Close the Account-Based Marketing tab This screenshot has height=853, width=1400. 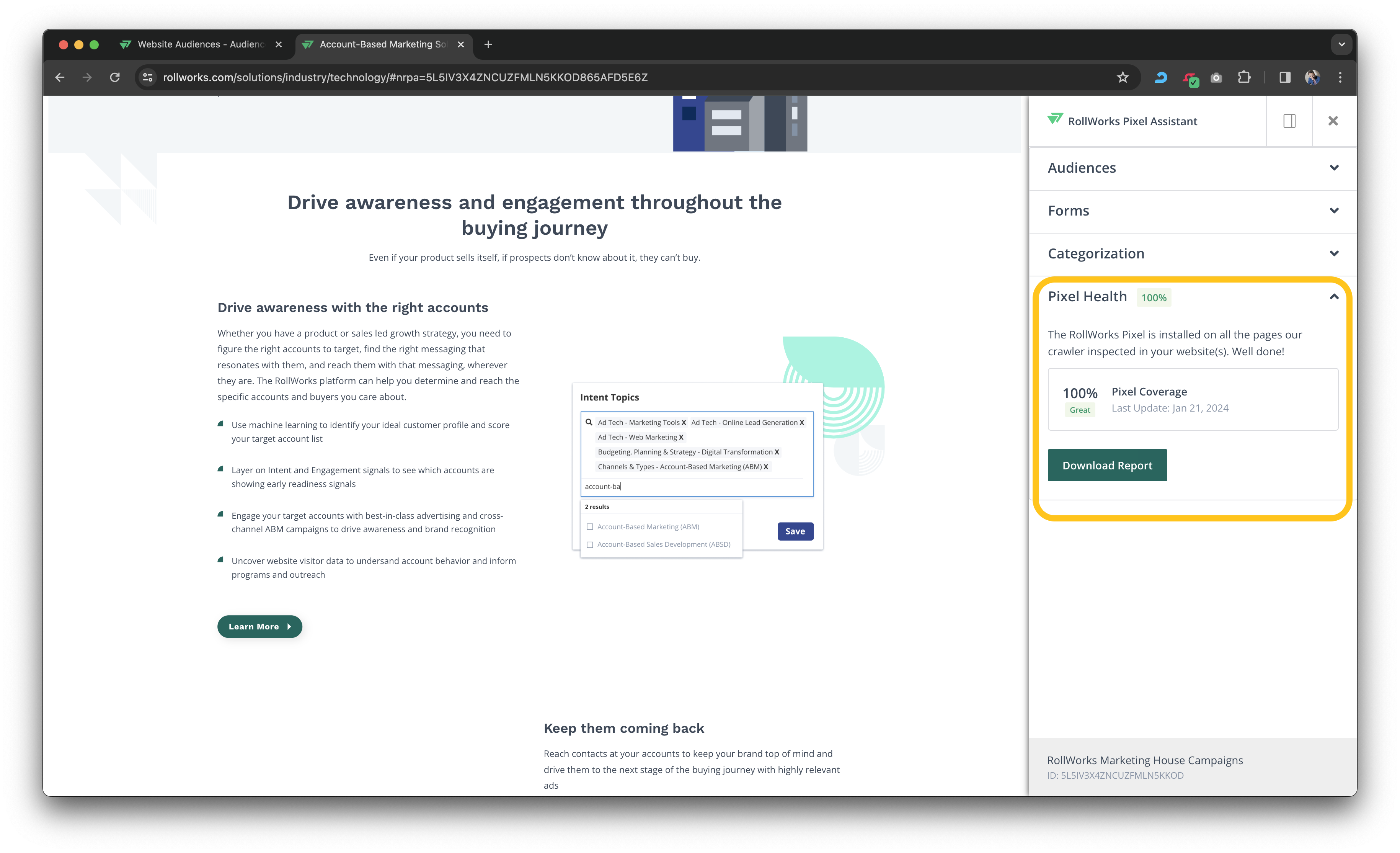[x=461, y=44]
